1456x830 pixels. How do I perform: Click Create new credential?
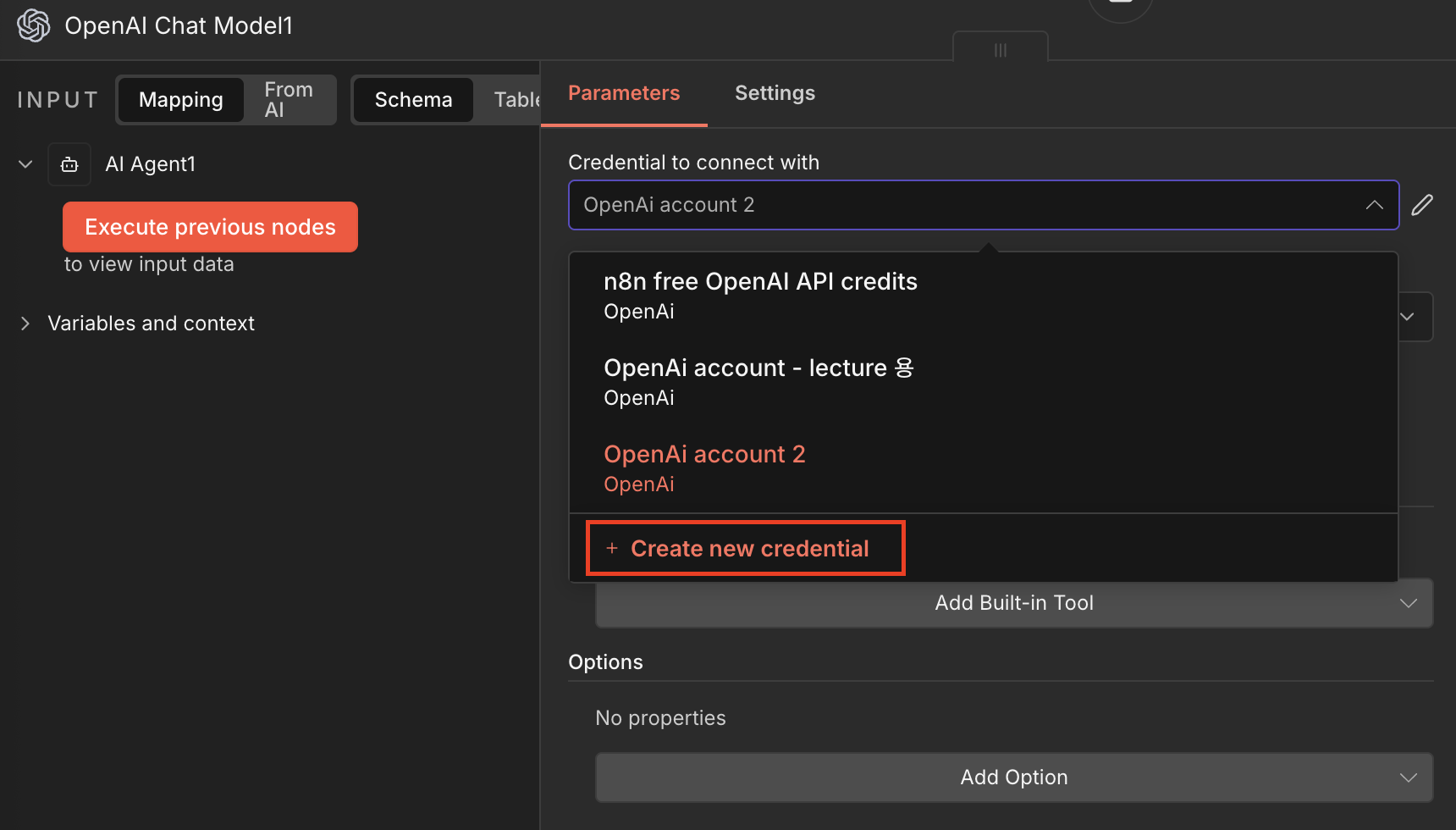click(746, 549)
